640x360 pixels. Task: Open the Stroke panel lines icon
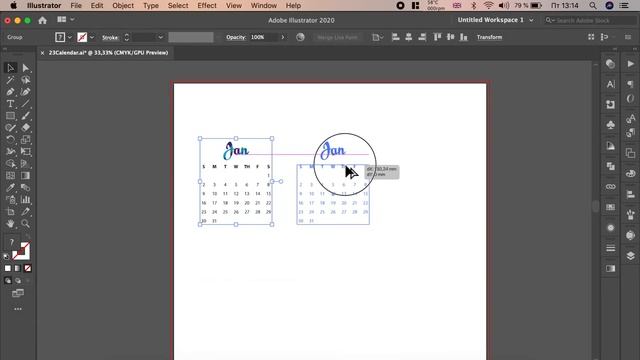611,248
